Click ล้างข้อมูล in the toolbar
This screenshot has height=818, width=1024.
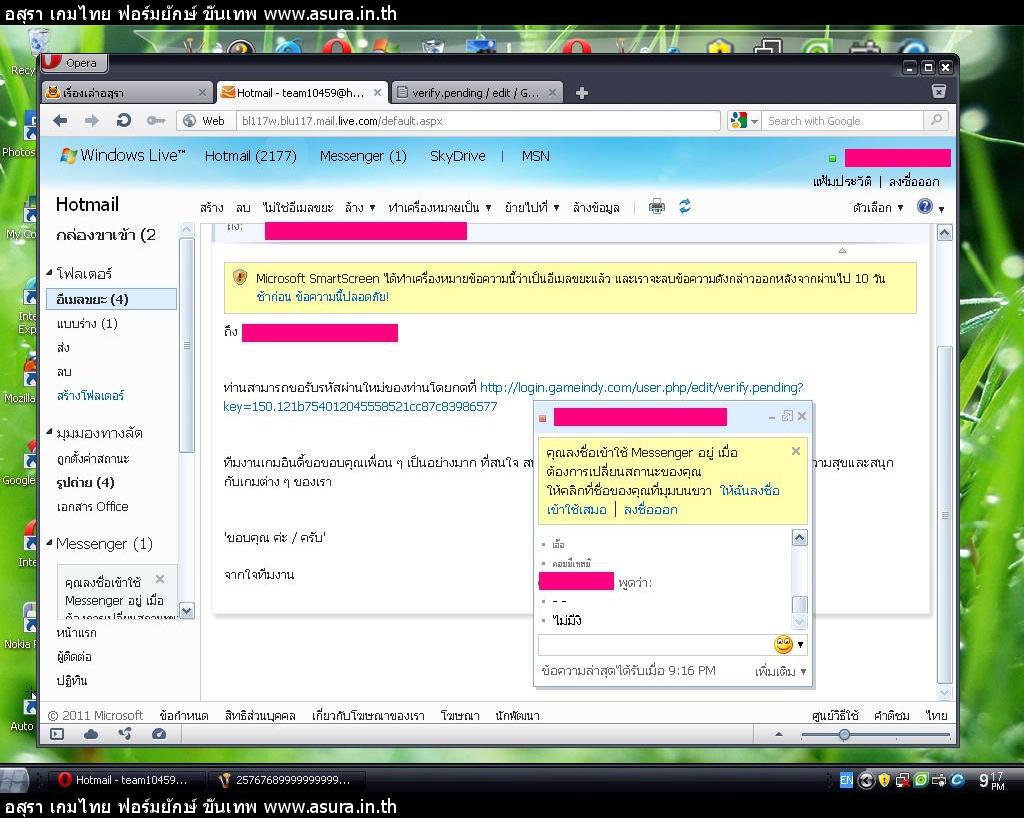(596, 208)
